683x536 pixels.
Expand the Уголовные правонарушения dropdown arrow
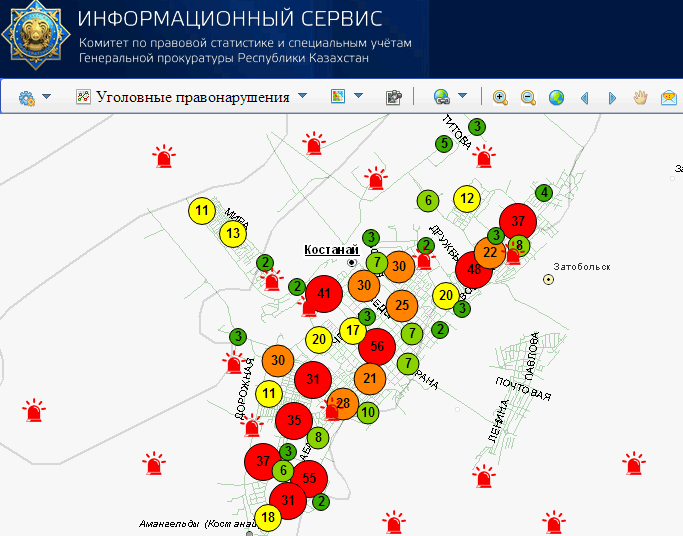[x=302, y=96]
